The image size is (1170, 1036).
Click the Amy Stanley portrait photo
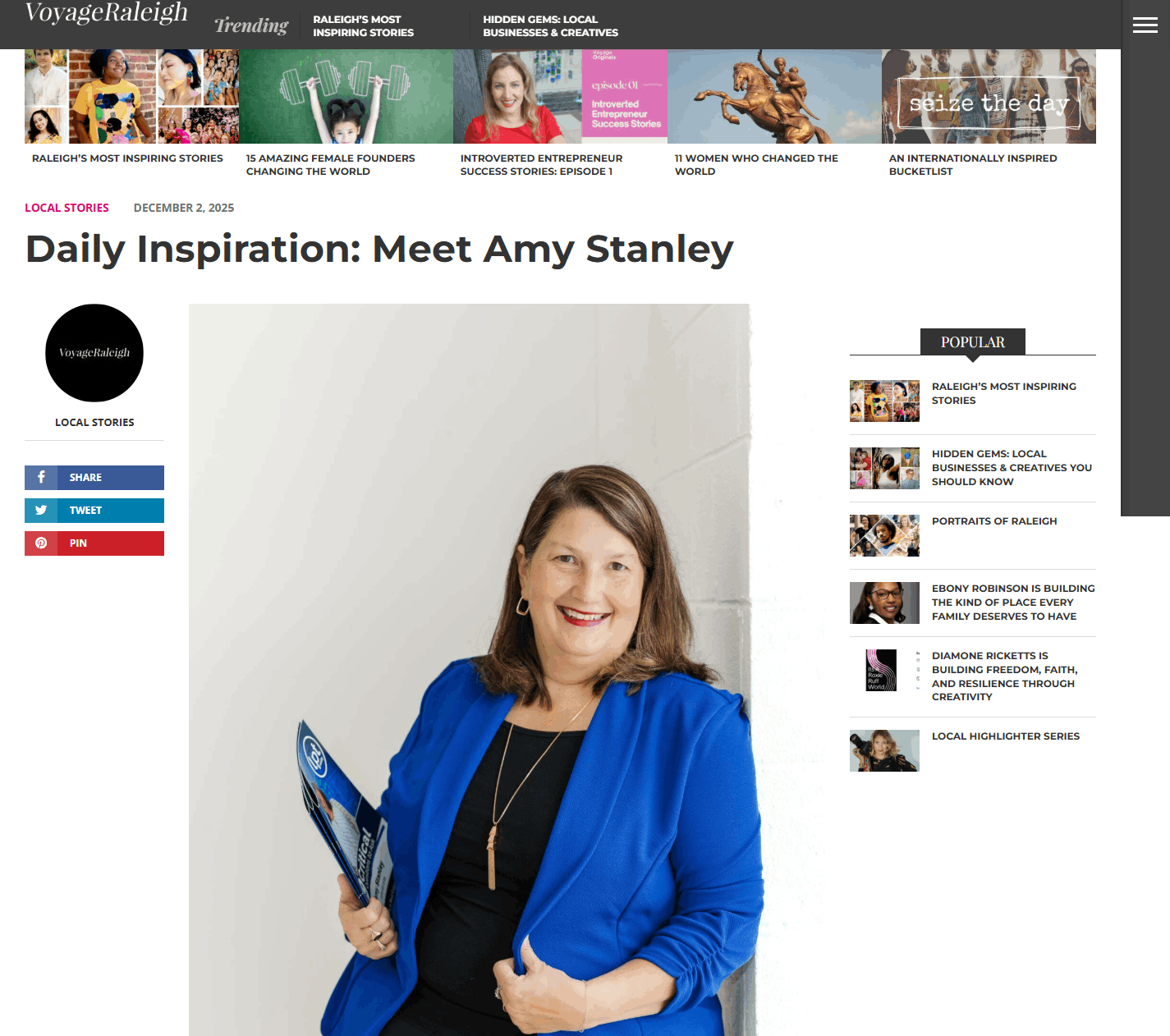click(470, 669)
